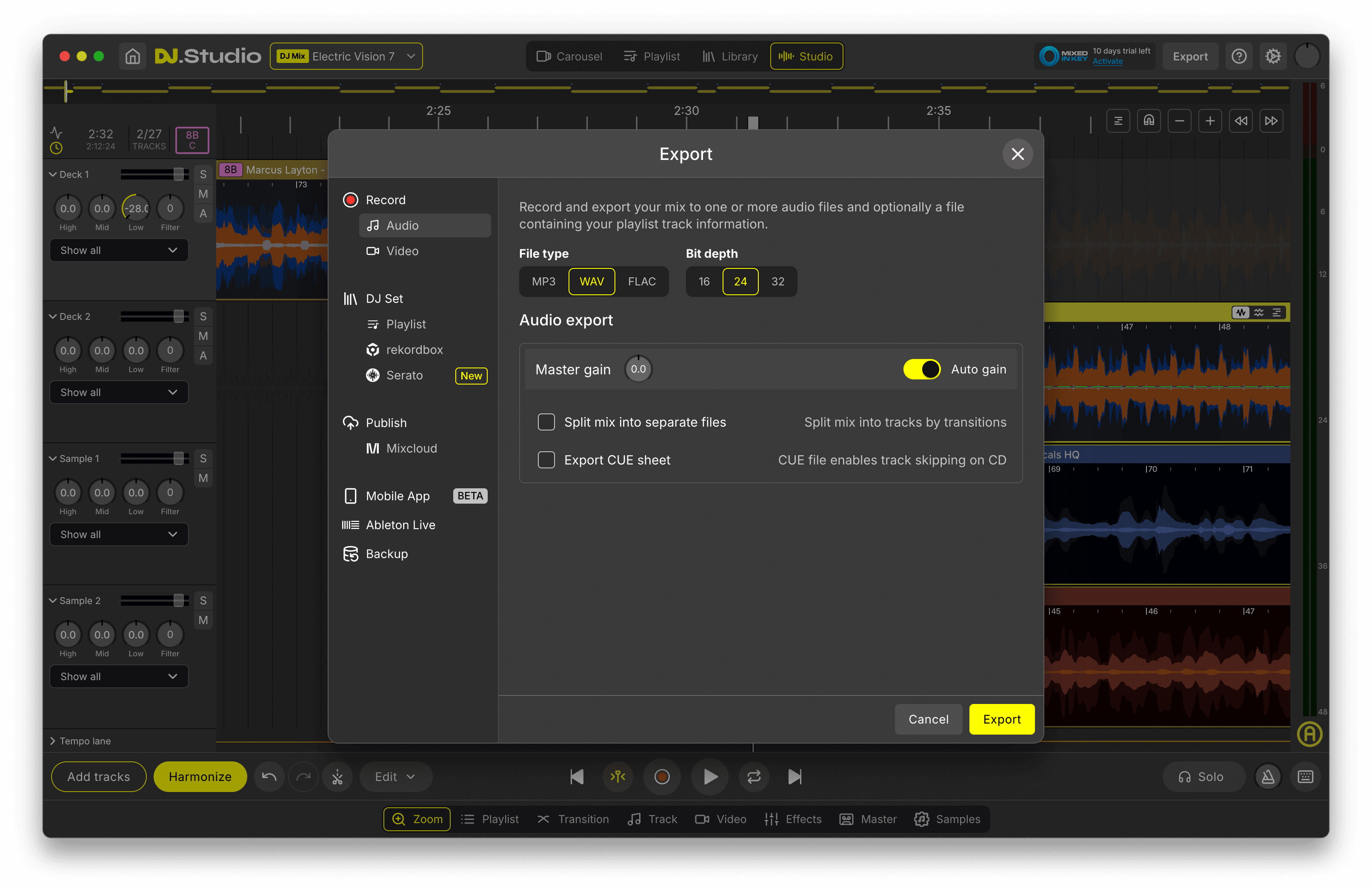Image resolution: width=1372 pixels, height=889 pixels.
Task: Open the settings gear icon
Action: tap(1273, 57)
